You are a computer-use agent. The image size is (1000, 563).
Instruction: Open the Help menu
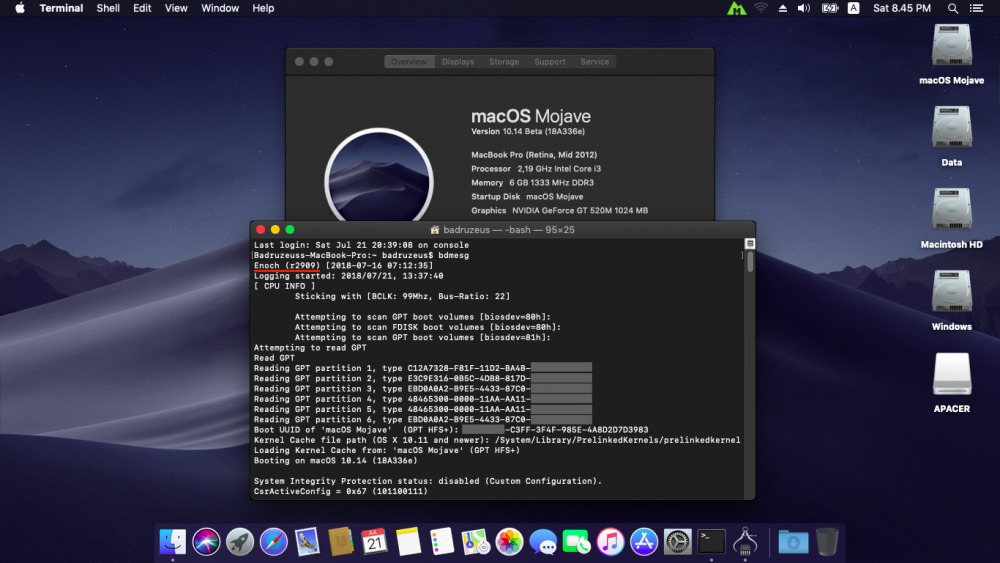click(x=263, y=8)
